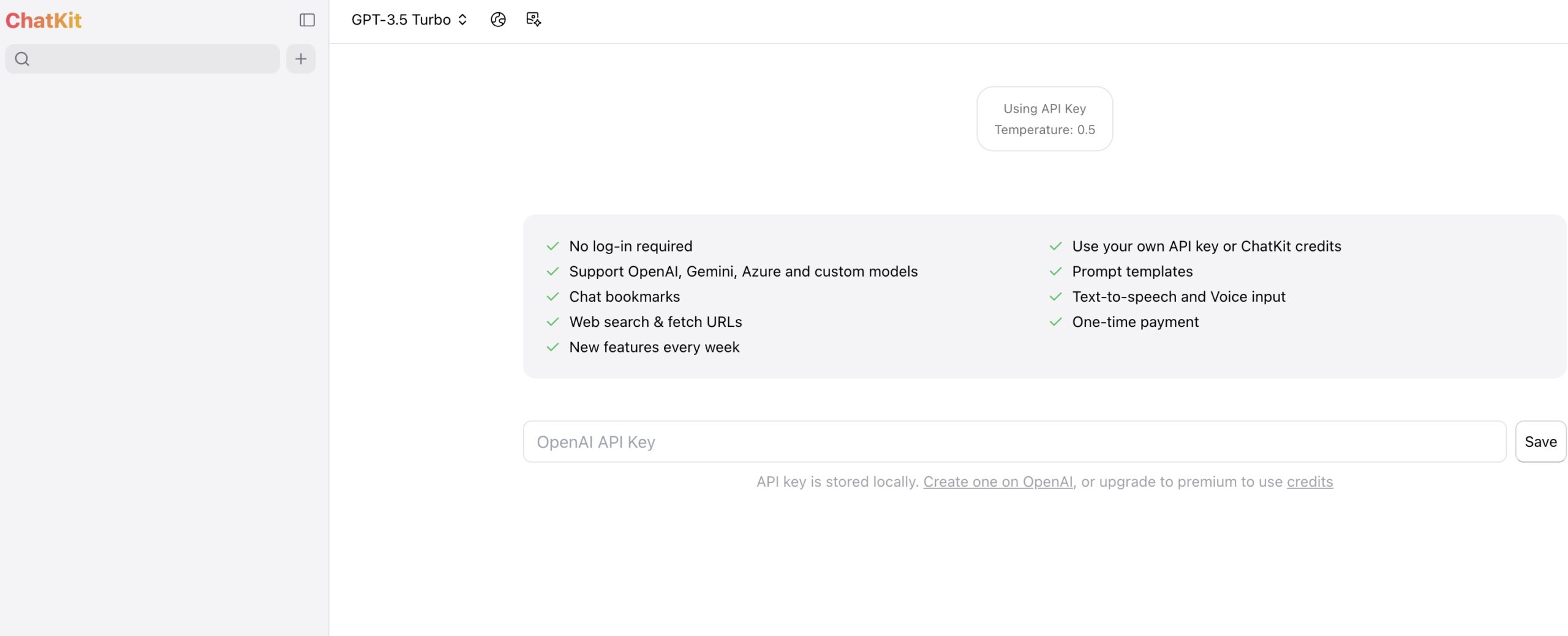The height and width of the screenshot is (636, 1568).
Task: Open the "credits" premium link
Action: [1310, 482]
